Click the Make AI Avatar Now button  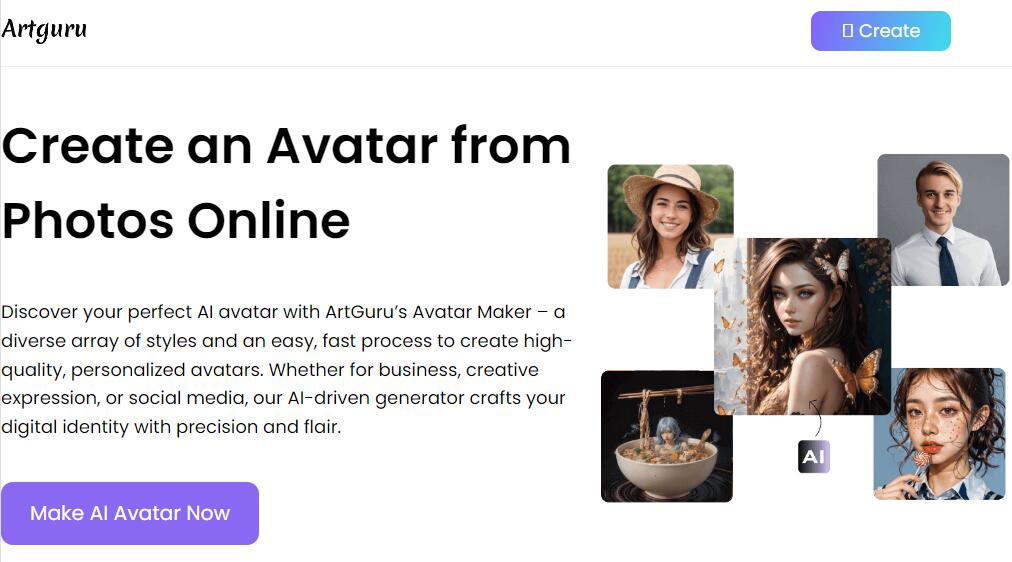pyautogui.click(x=130, y=513)
